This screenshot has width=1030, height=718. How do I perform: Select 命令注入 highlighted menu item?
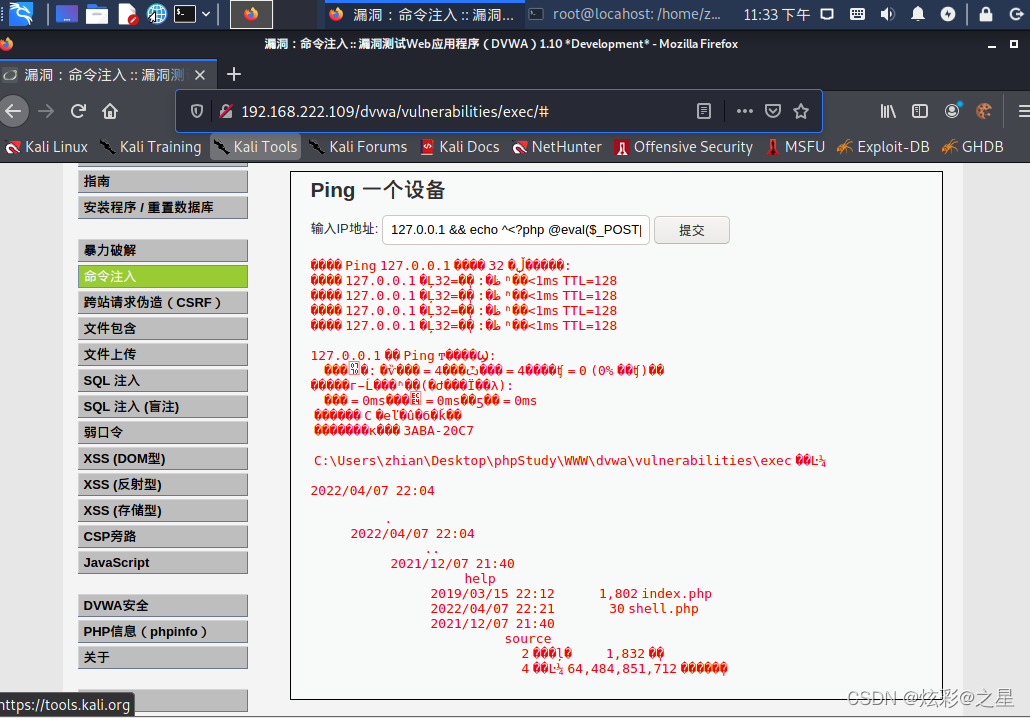pos(163,277)
